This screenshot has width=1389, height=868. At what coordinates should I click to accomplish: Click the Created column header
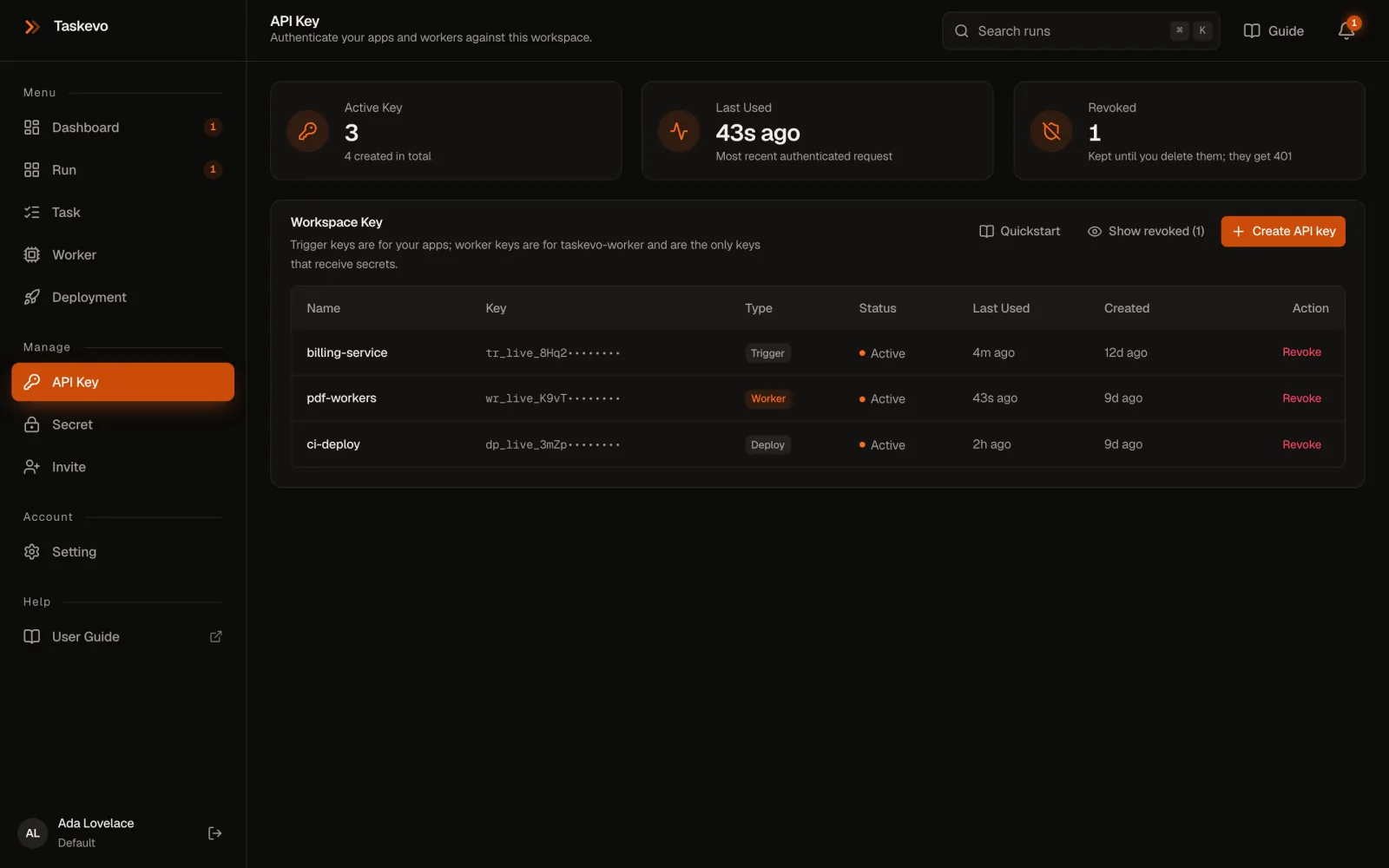click(x=1127, y=308)
